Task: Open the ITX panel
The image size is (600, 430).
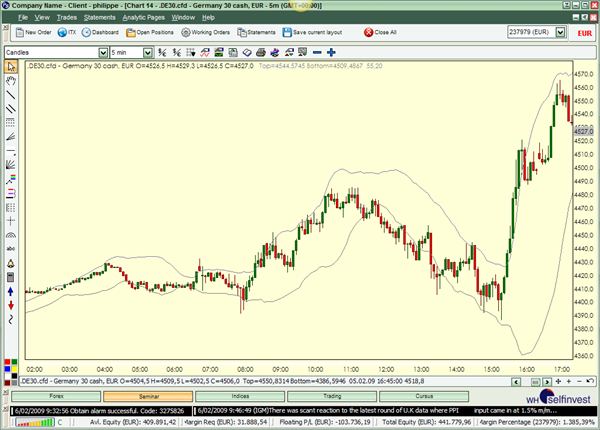Action: point(68,32)
